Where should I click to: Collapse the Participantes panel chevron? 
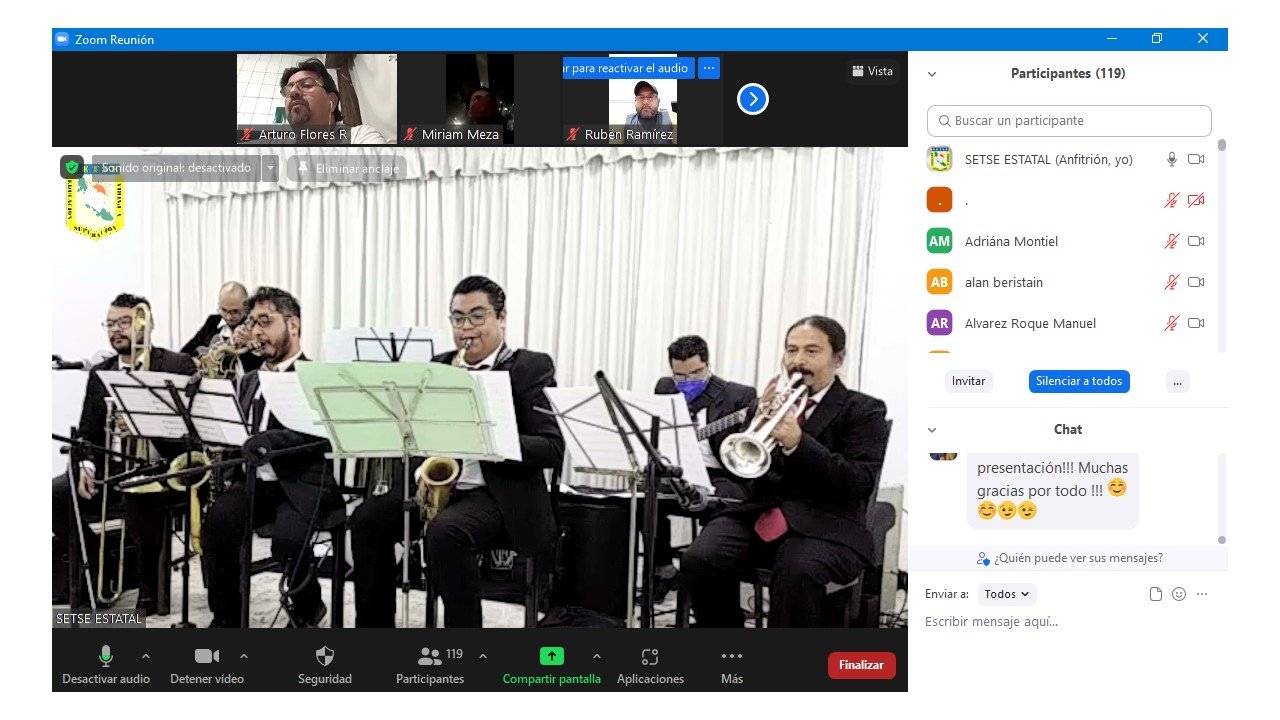click(932, 74)
